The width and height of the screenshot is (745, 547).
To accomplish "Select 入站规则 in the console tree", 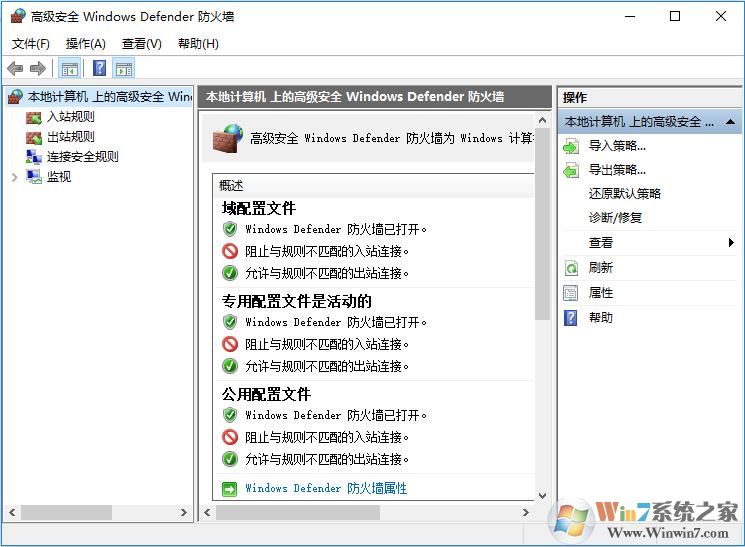I will point(71,117).
